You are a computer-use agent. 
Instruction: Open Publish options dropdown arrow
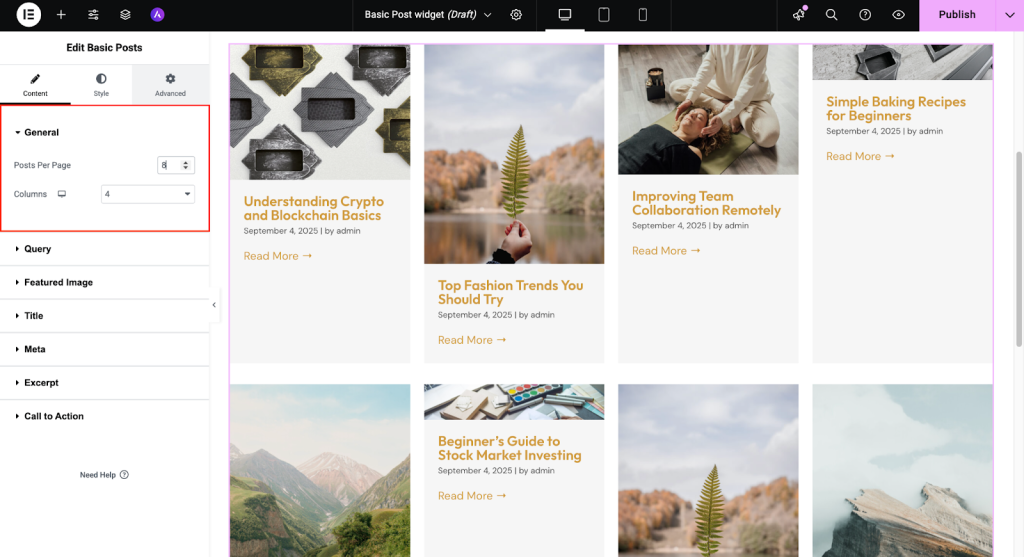(1008, 15)
